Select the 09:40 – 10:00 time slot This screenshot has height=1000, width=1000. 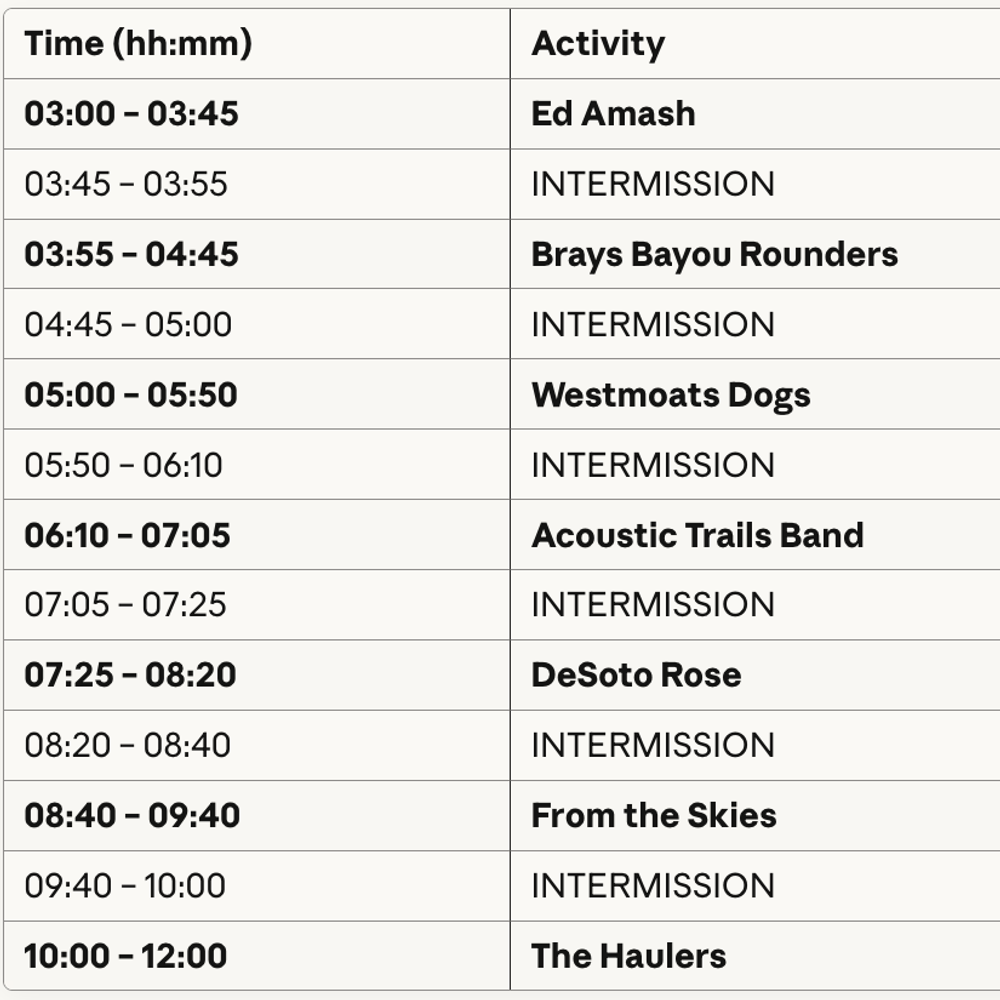tap(125, 885)
